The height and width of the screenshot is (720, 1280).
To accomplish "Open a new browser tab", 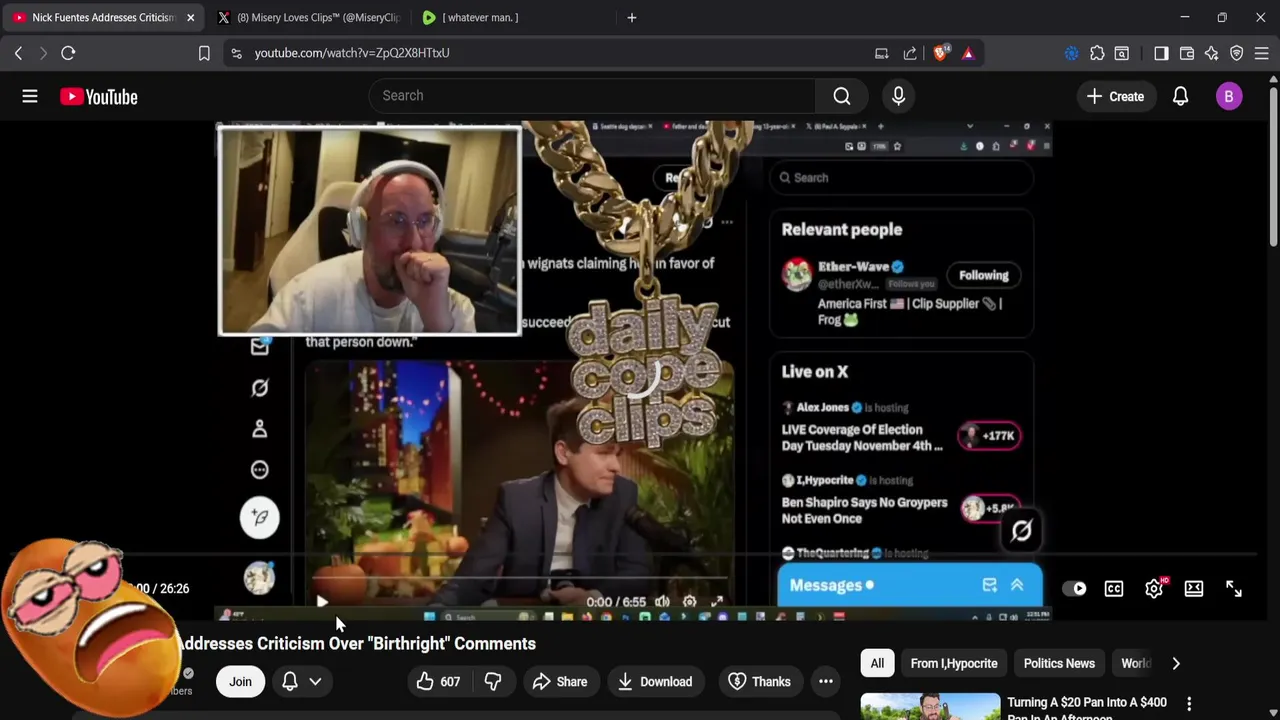I will click(x=631, y=17).
